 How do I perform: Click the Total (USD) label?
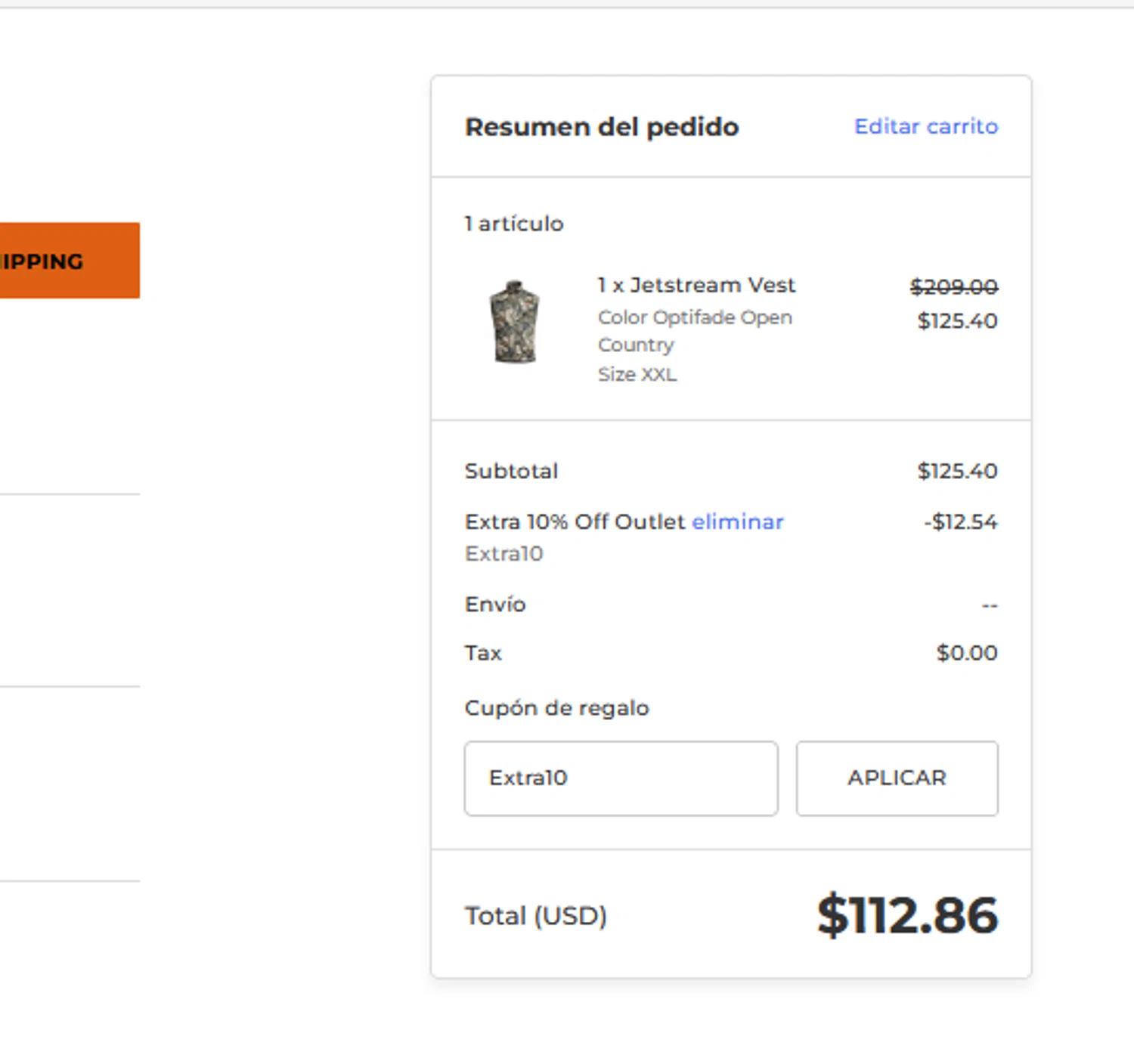point(536,916)
